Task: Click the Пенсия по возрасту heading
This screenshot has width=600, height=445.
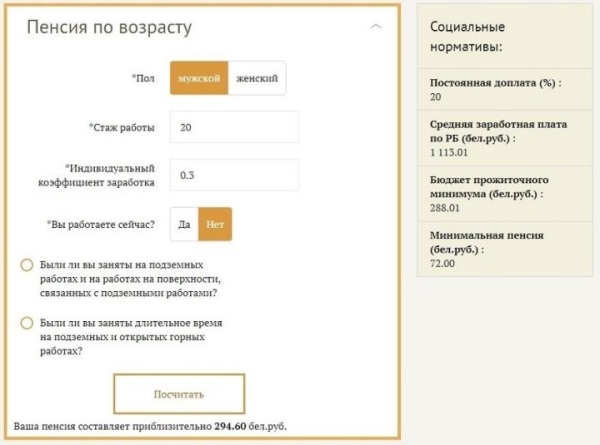Action: pos(108,28)
